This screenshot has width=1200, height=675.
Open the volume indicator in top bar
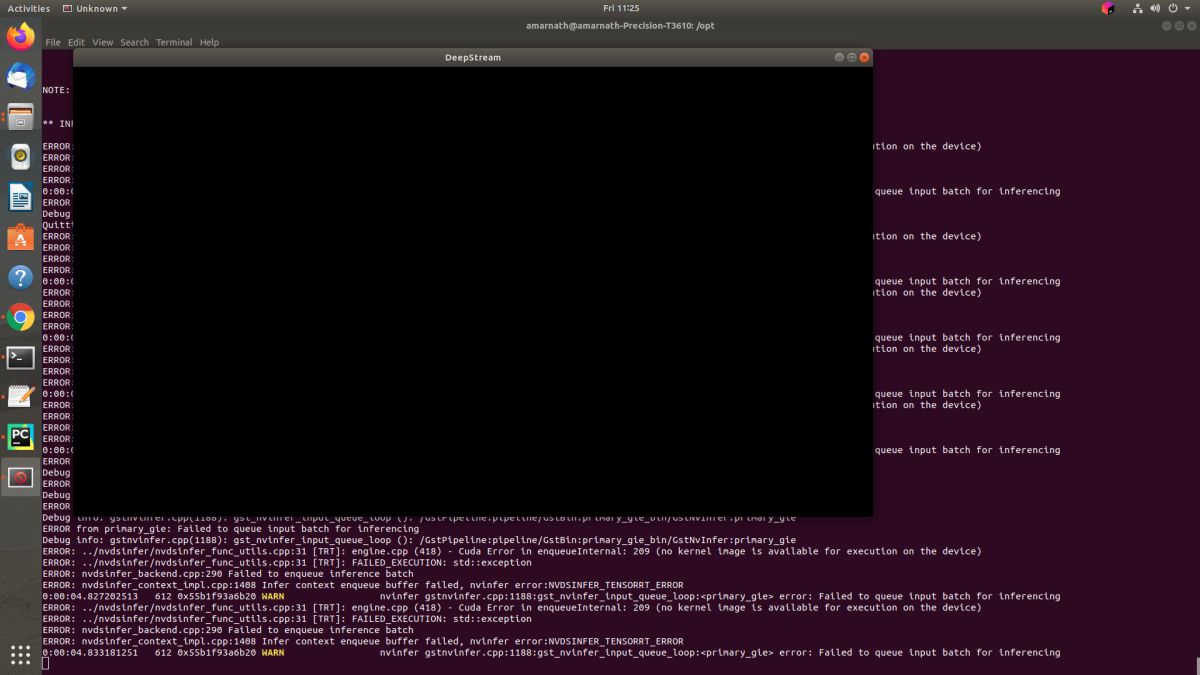1156,8
